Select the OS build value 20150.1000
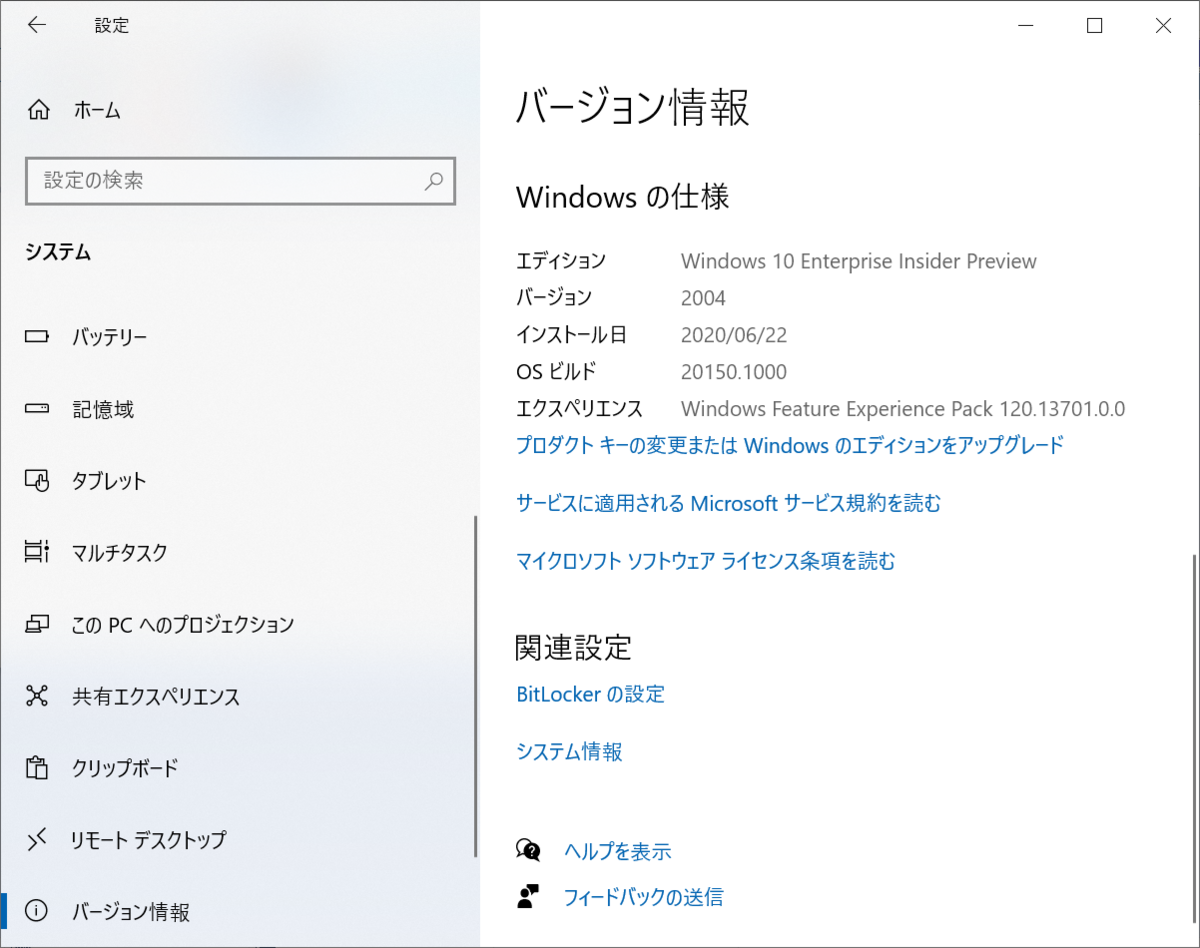1200x948 pixels. (x=734, y=372)
